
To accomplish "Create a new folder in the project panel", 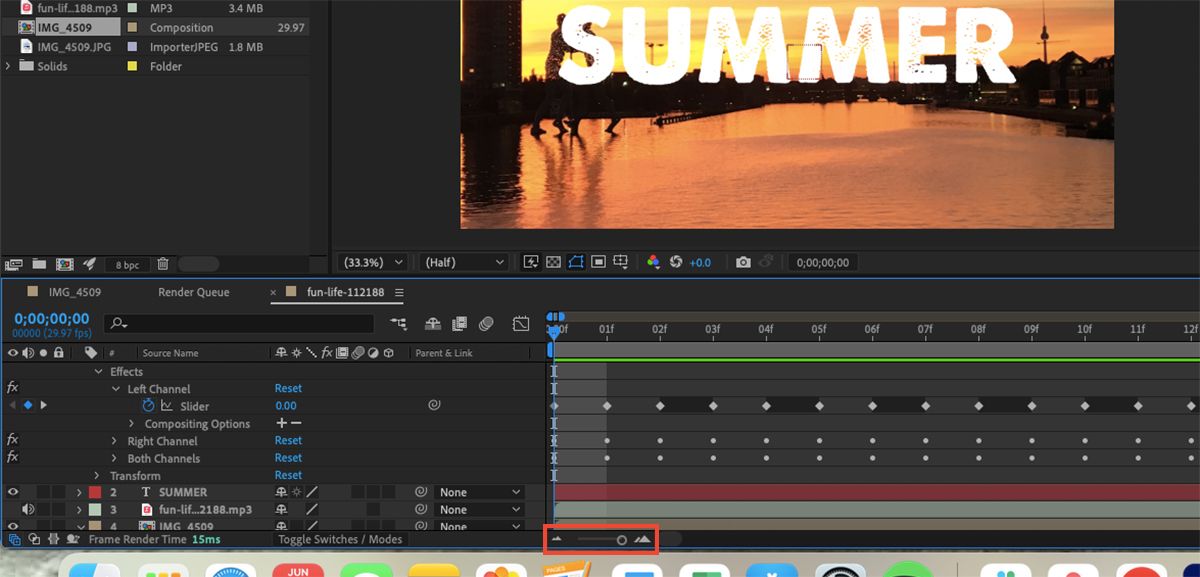I will click(x=38, y=264).
